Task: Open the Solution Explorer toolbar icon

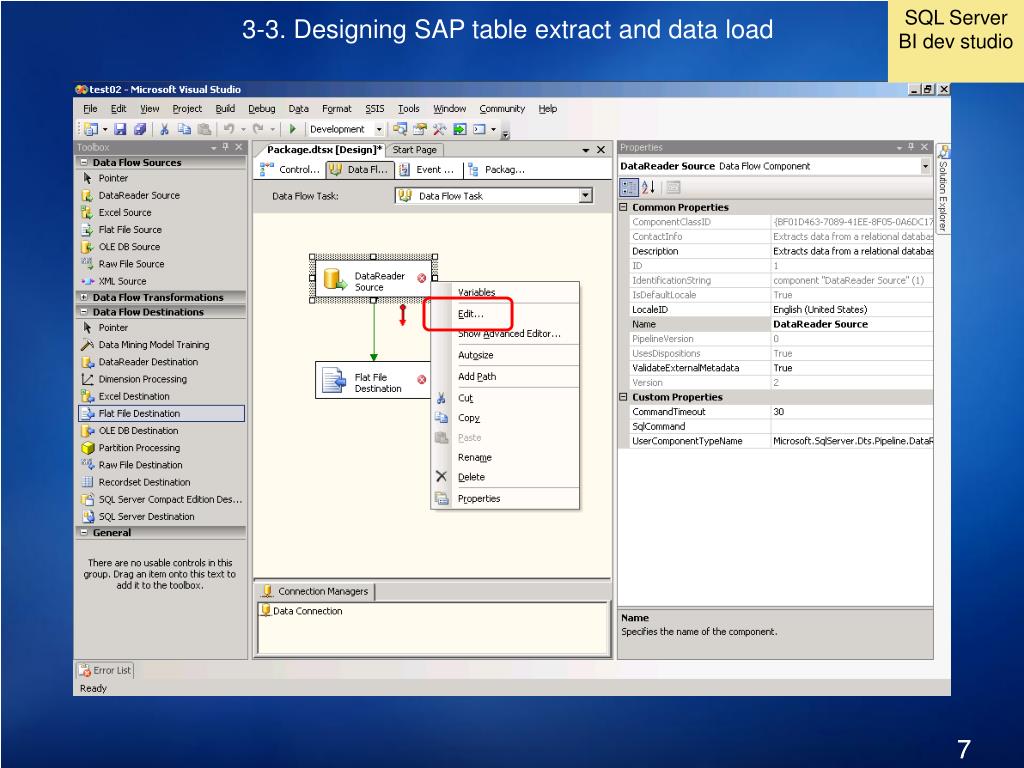Action: point(400,129)
